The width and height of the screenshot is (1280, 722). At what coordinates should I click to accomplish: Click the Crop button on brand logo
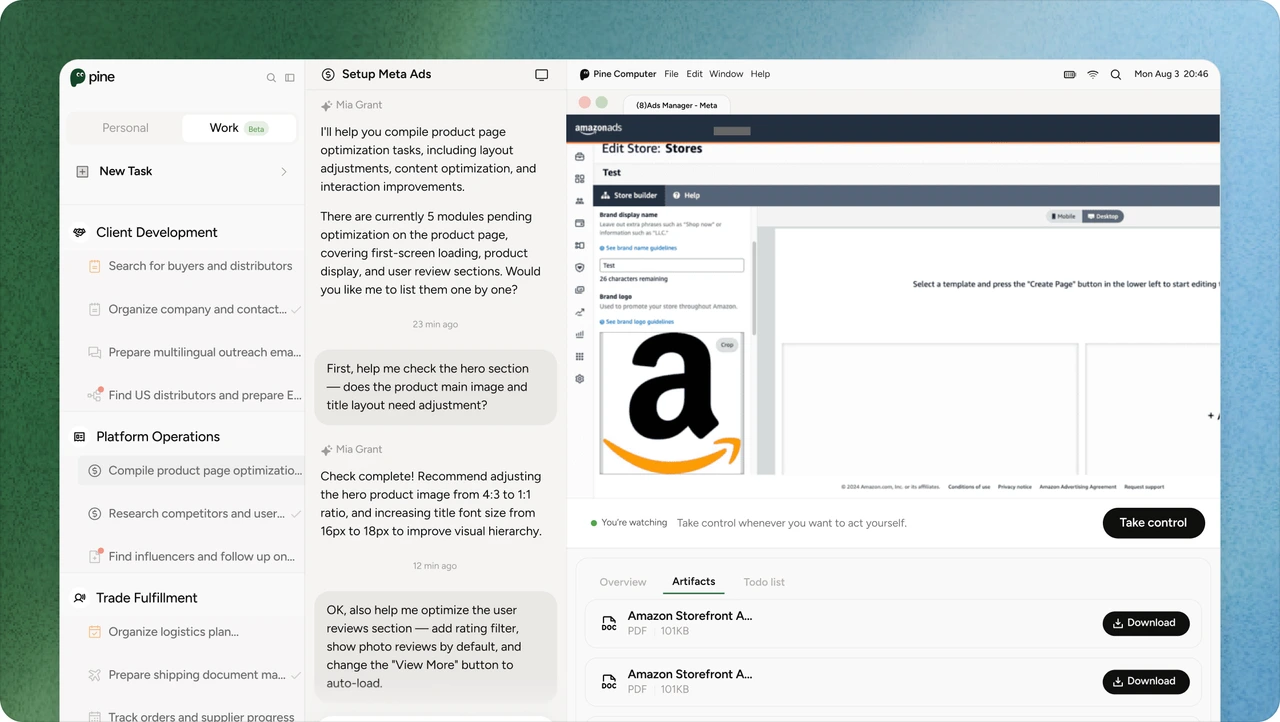click(x=727, y=345)
